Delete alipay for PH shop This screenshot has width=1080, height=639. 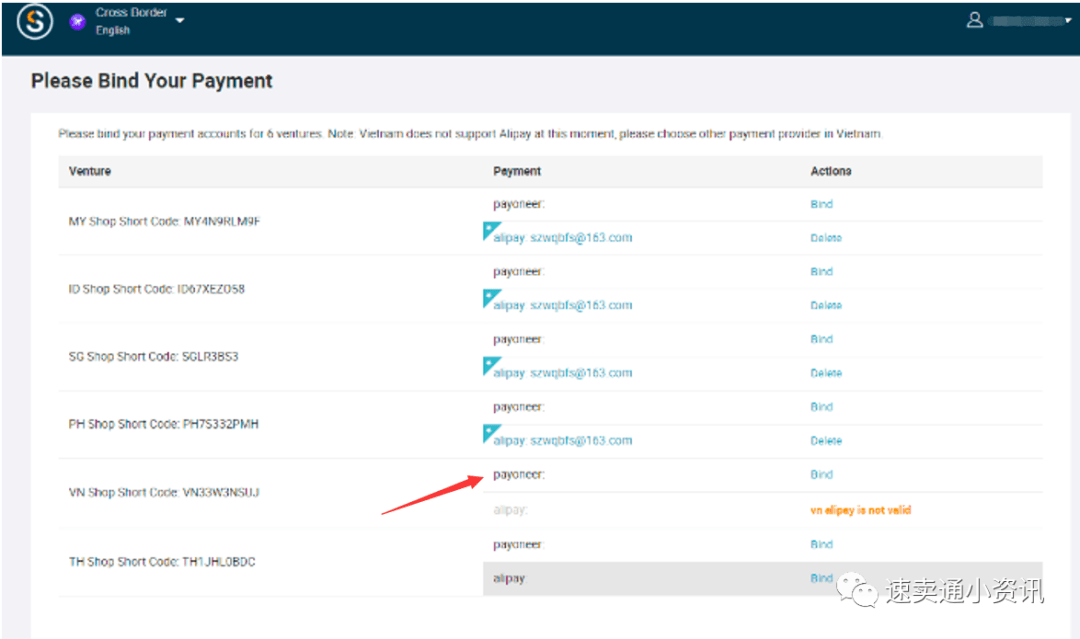pos(826,440)
